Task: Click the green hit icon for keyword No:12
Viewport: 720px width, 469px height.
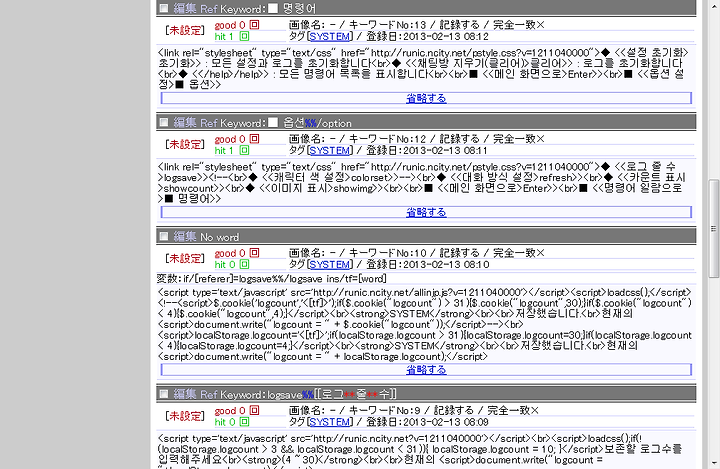Action: click(244, 150)
